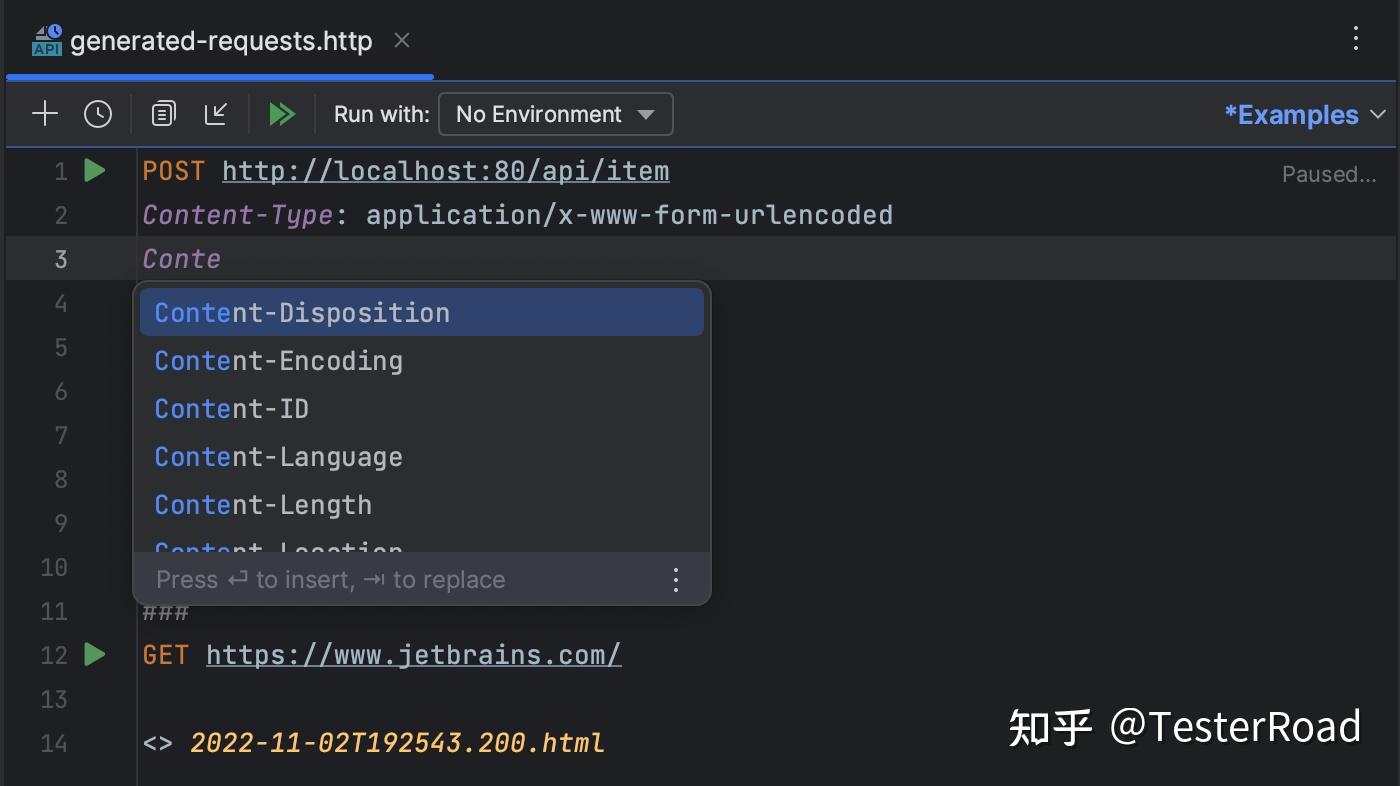Pick Content-Length from the popup list
Image resolution: width=1400 pixels, height=786 pixels.
tap(263, 504)
